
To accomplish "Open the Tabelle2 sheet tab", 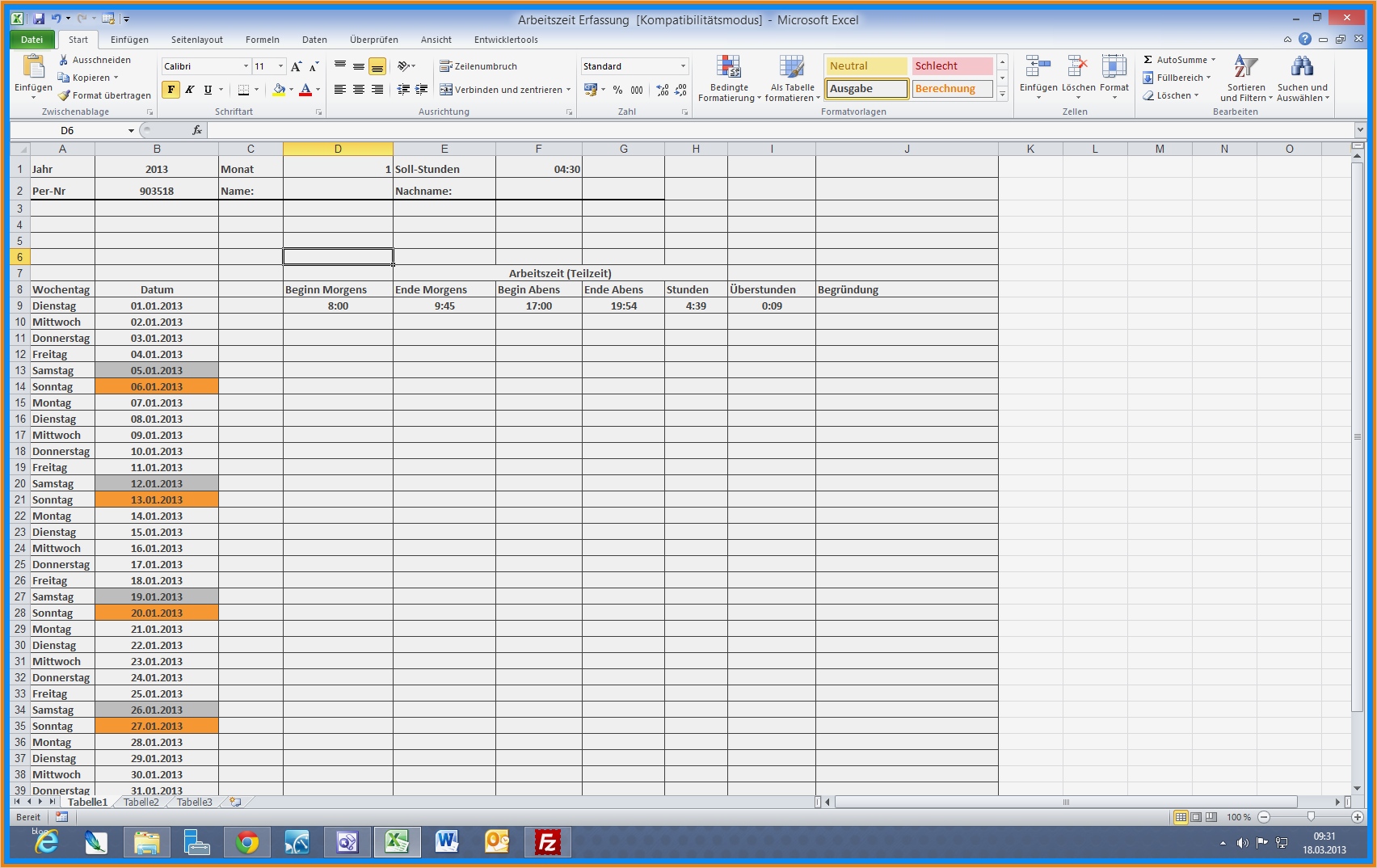I will point(141,802).
